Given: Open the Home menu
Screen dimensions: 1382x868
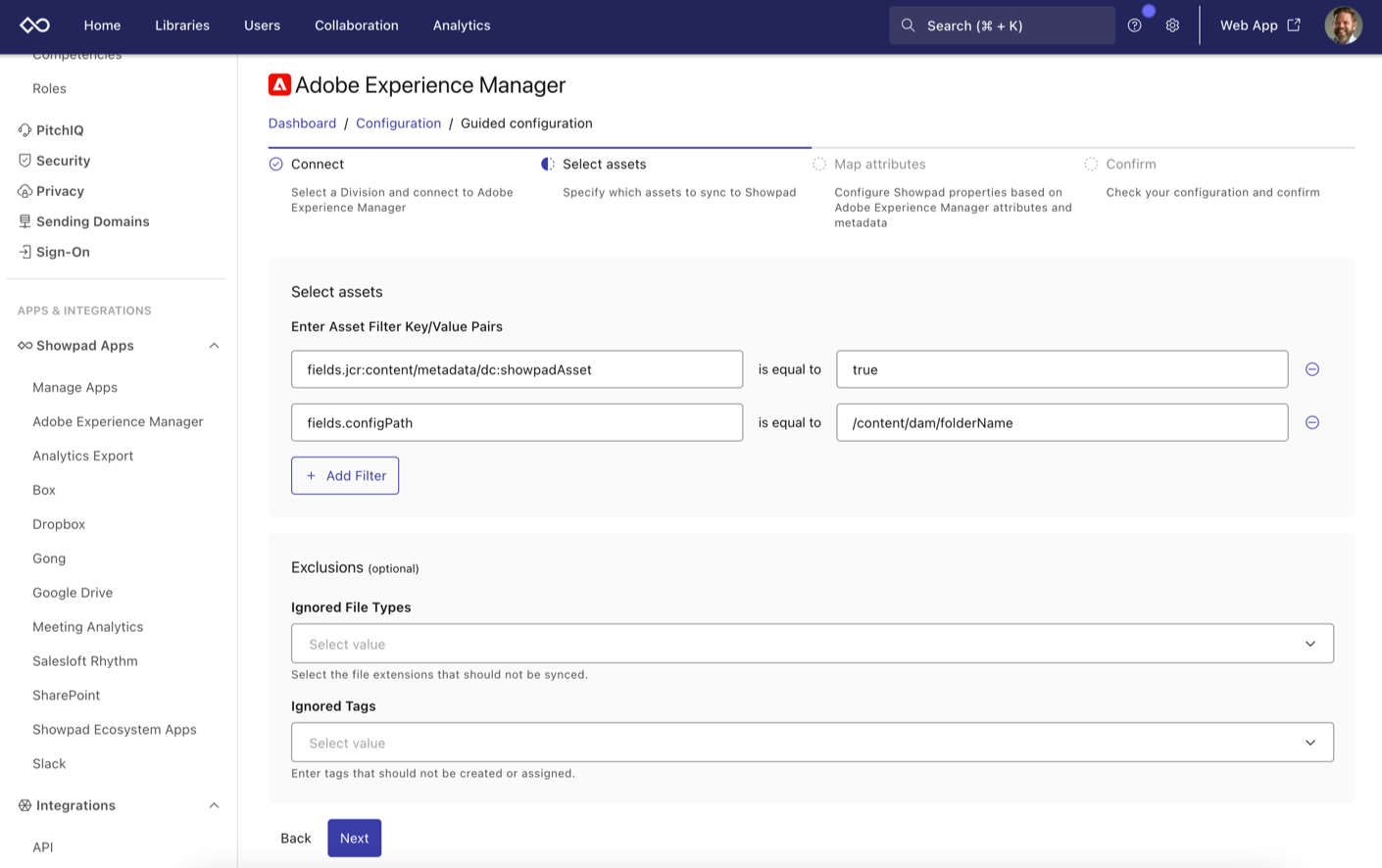Looking at the screenshot, I should click(x=102, y=25).
